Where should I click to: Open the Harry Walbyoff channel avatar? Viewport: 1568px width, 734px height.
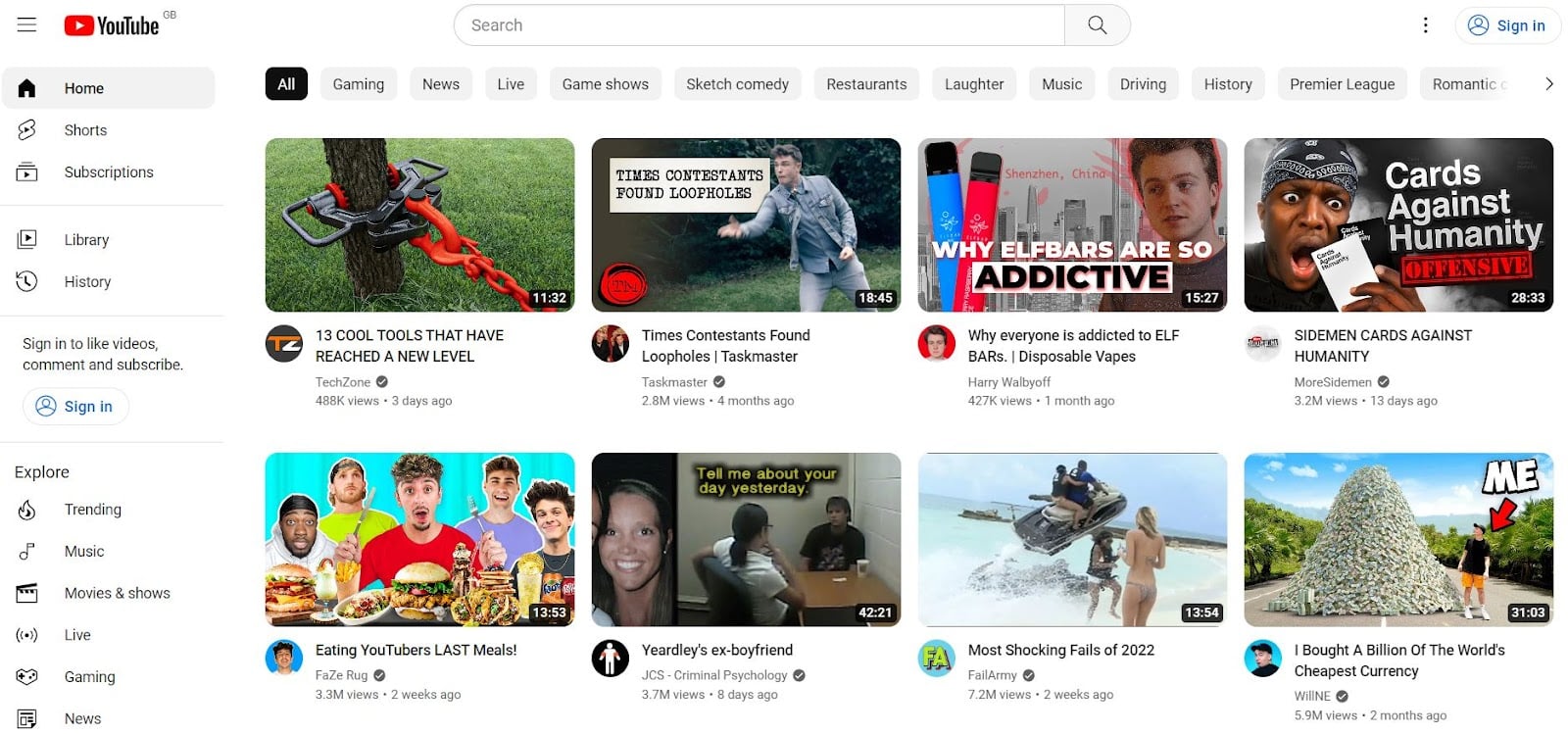tap(937, 344)
